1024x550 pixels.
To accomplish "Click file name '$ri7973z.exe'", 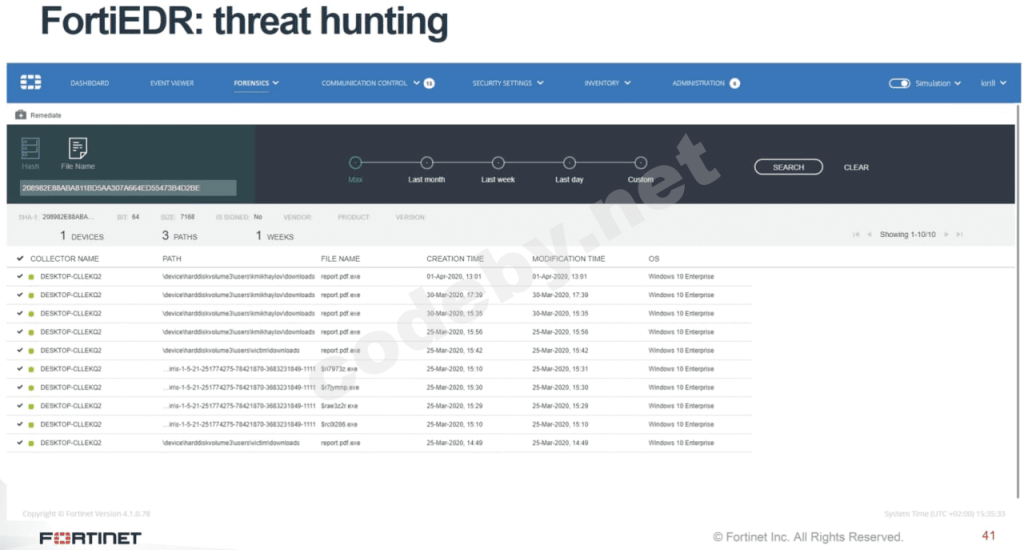I will 339,369.
